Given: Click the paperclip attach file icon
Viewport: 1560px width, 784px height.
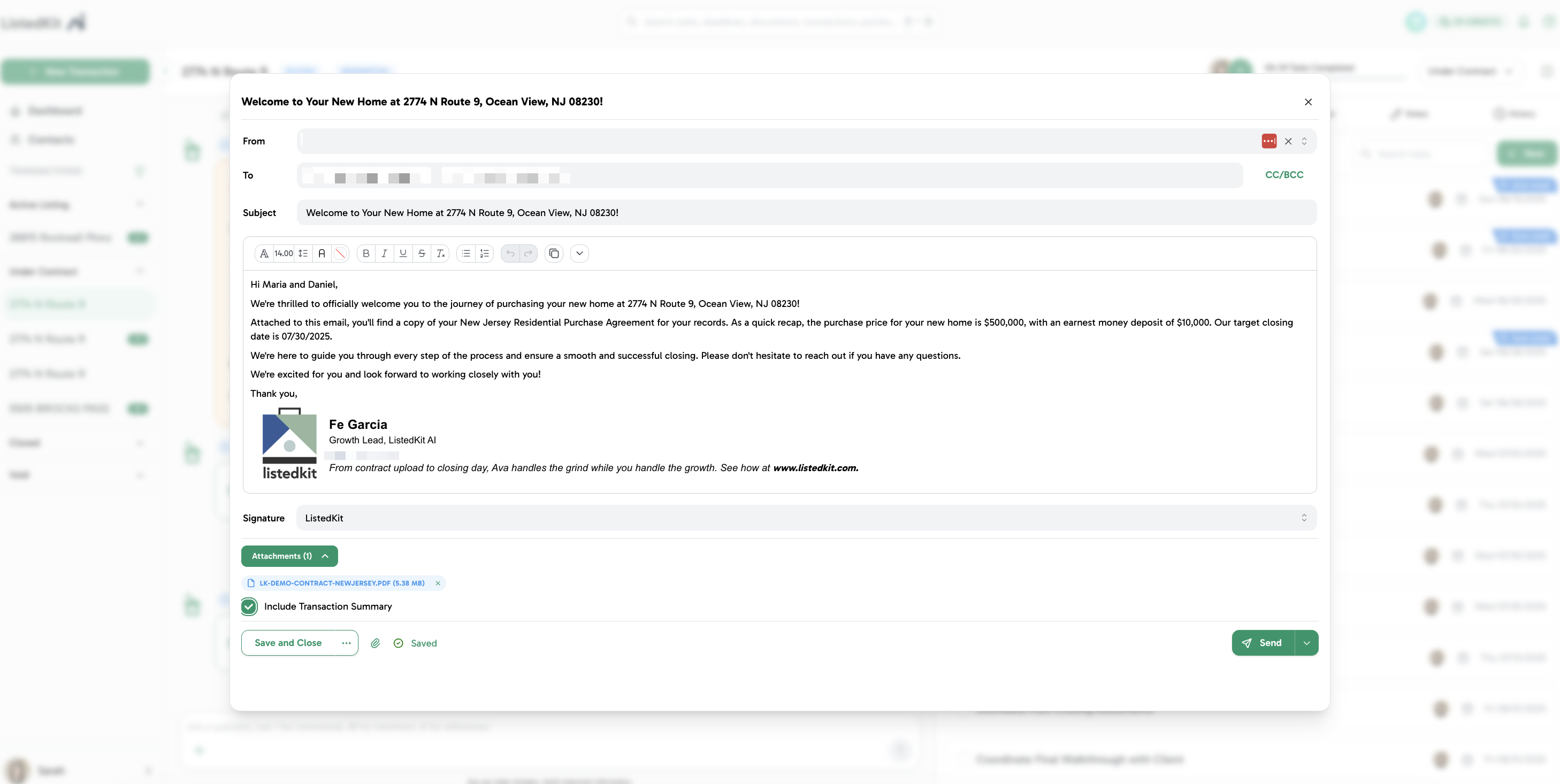Looking at the screenshot, I should pos(376,643).
